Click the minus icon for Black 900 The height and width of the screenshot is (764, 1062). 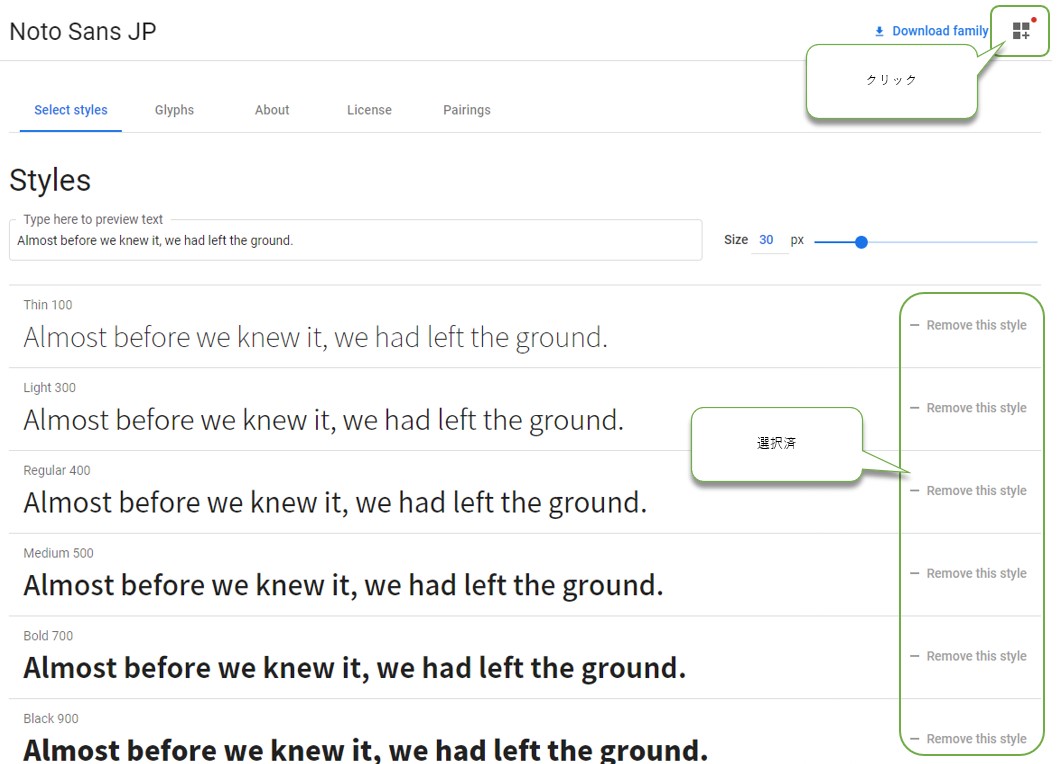click(914, 738)
